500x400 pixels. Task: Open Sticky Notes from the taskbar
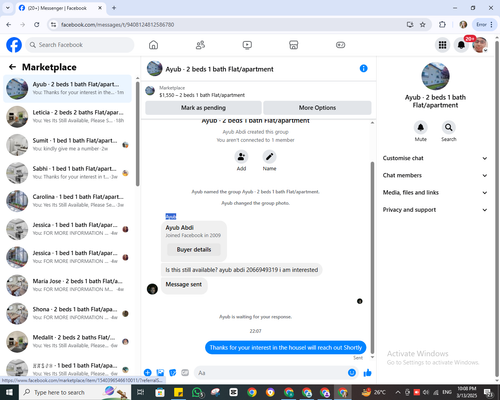click(179, 392)
